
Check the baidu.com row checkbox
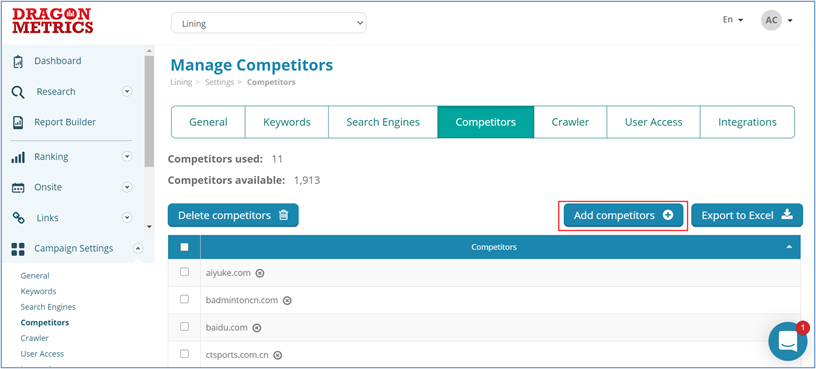click(x=184, y=326)
